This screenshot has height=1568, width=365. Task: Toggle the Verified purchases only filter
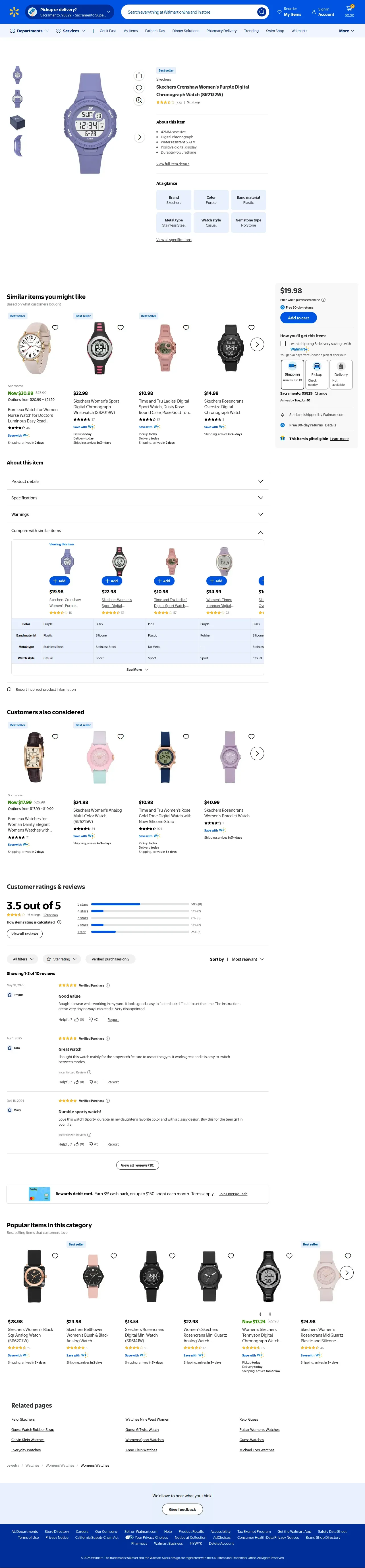(x=110, y=959)
